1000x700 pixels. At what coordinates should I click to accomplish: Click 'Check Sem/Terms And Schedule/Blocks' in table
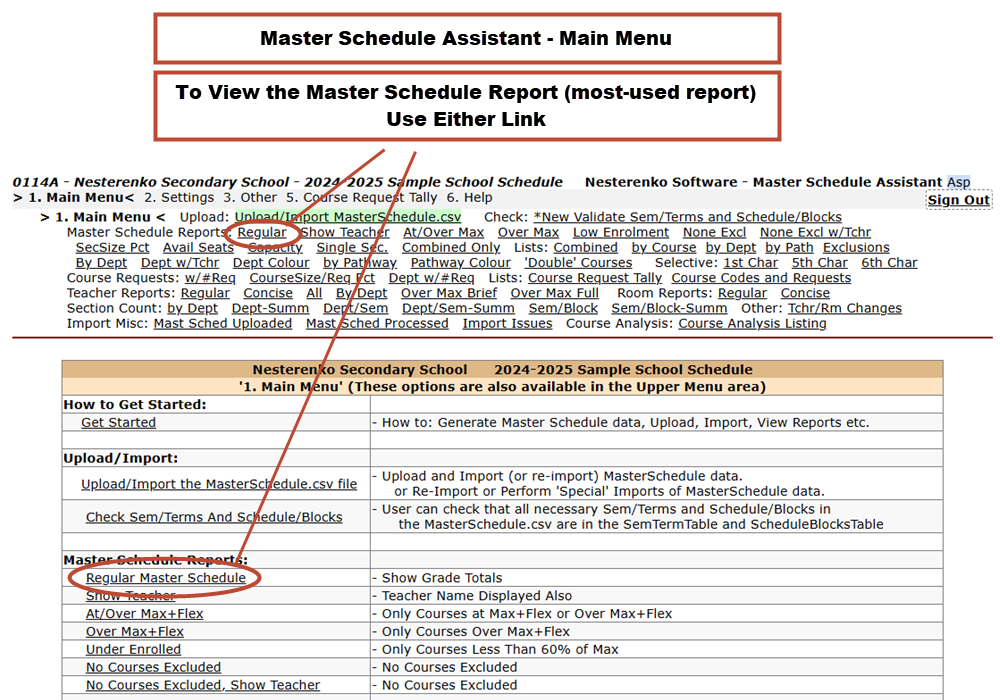(214, 517)
